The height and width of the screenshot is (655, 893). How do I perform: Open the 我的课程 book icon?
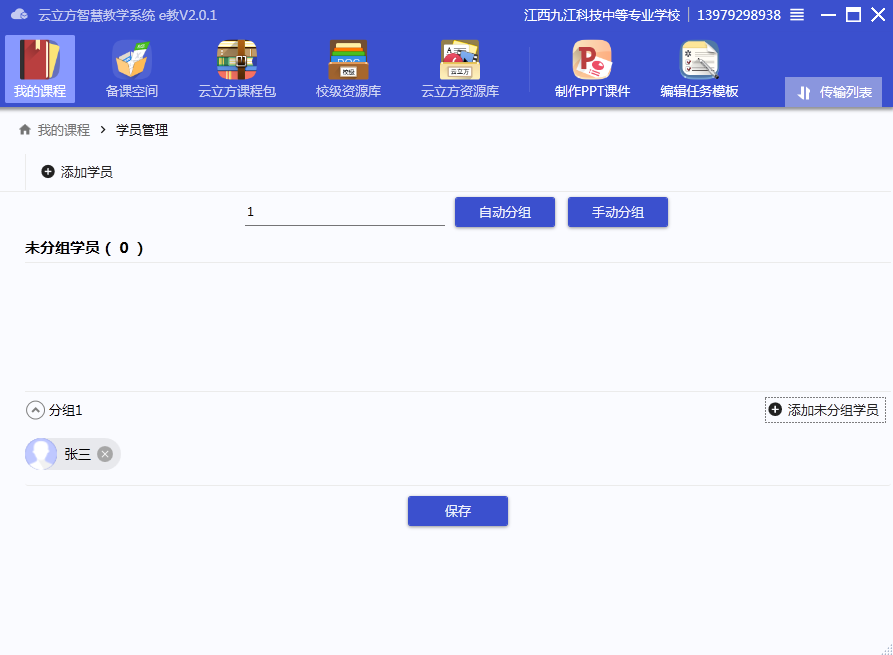[40, 61]
